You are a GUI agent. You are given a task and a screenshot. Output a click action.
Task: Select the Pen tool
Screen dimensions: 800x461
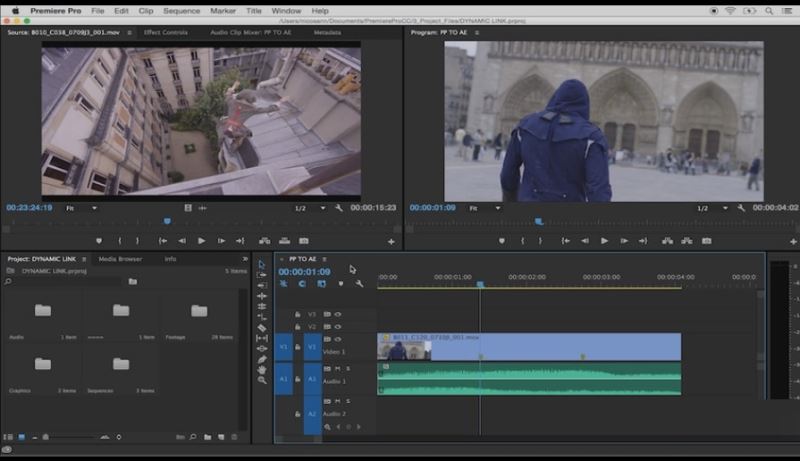(x=262, y=360)
